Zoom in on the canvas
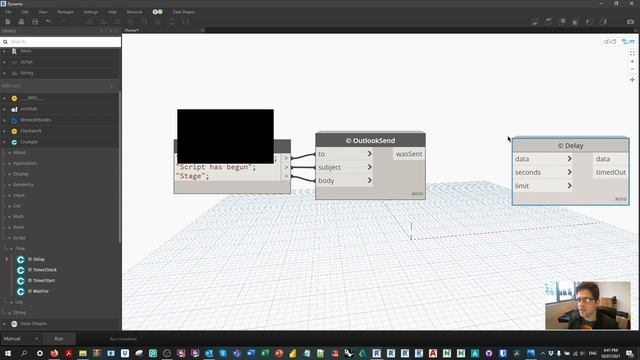Image resolution: width=640 pixels, height=360 pixels. click(x=632, y=61)
